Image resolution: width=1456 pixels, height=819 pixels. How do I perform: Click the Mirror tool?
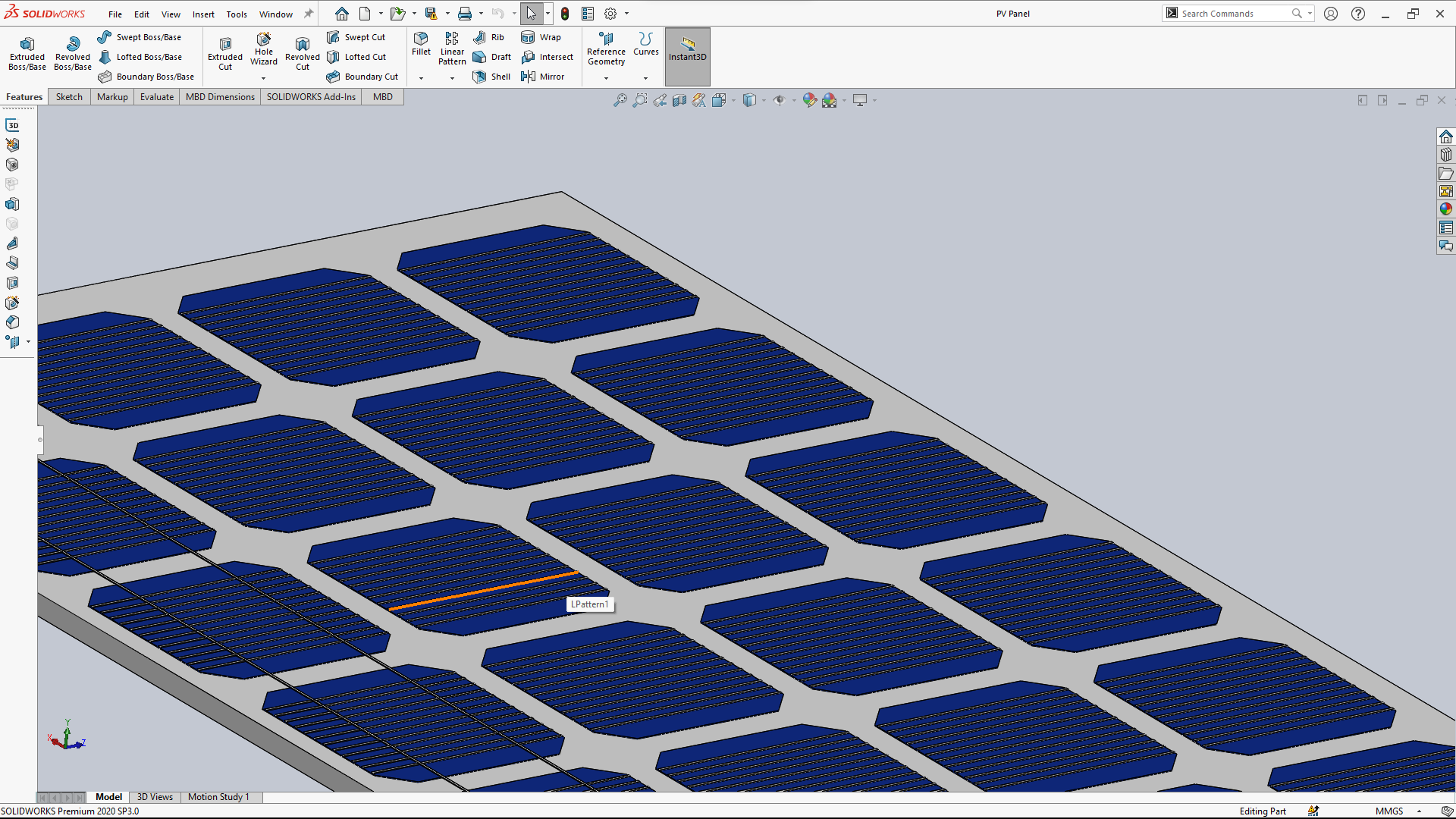pos(542,77)
